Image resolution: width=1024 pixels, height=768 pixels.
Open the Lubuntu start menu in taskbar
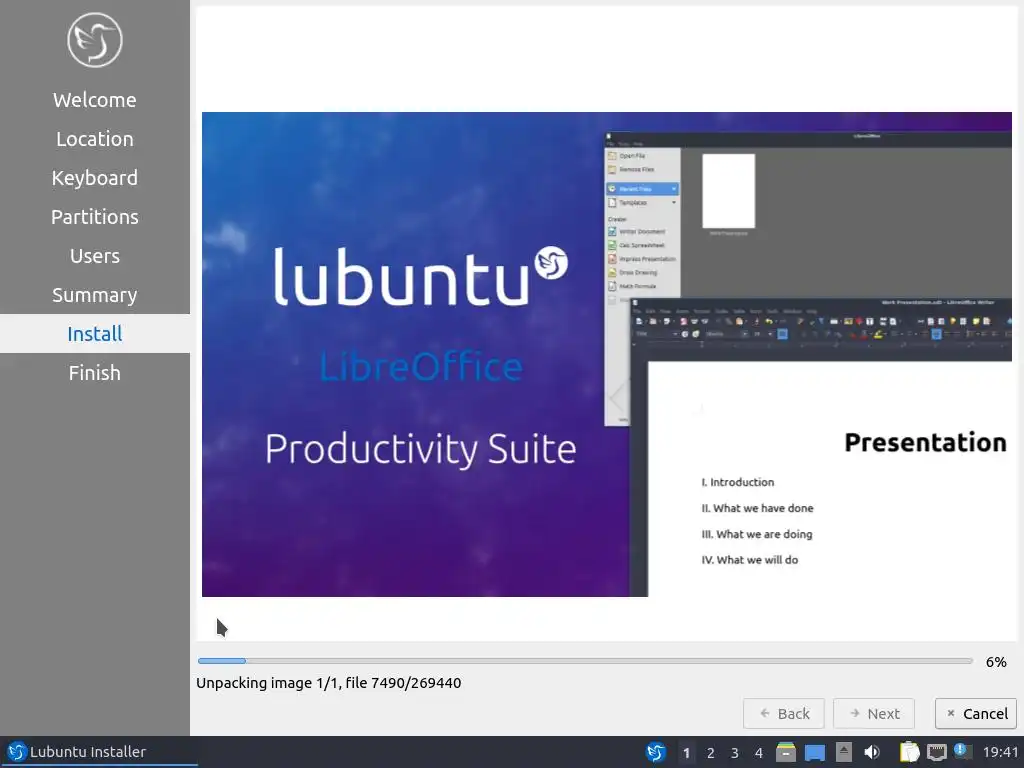[656, 752]
